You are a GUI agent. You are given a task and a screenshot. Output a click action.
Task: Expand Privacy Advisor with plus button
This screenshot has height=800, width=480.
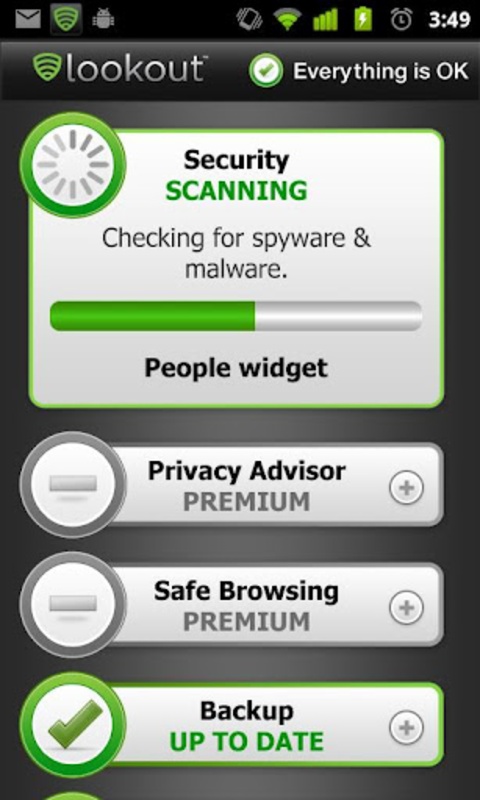coord(406,487)
